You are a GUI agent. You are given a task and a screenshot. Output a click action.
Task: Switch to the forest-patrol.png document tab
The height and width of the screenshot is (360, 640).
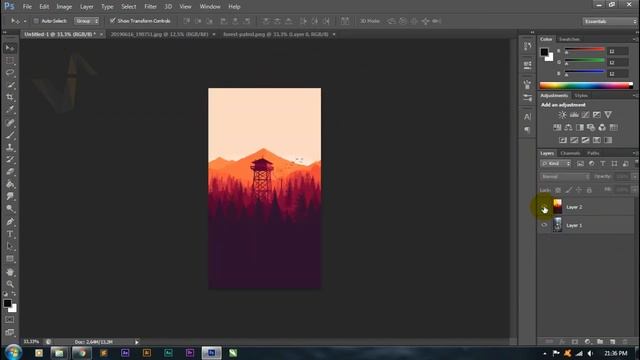[276, 34]
